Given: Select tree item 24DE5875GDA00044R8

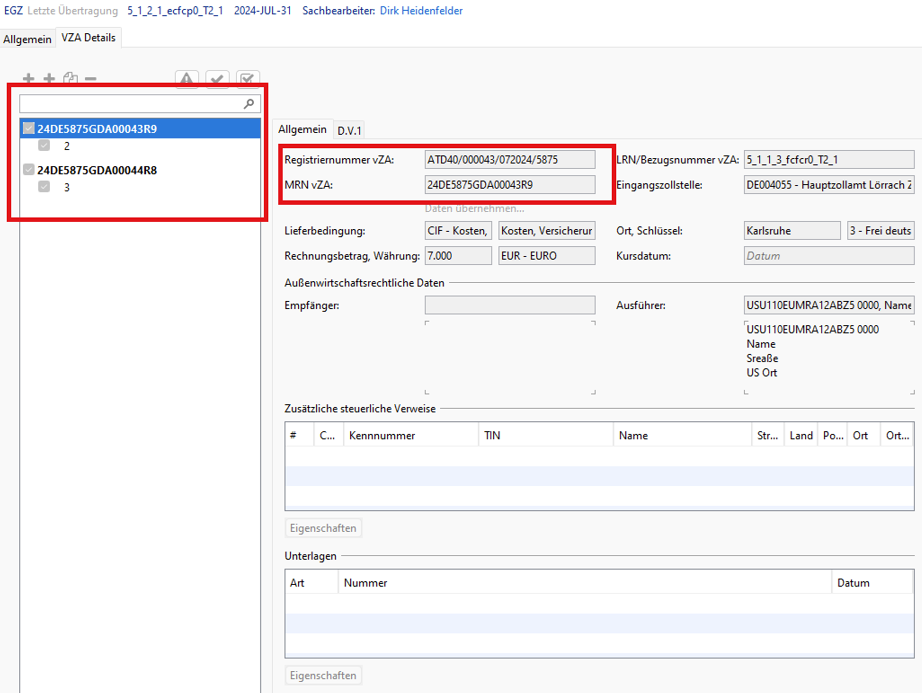Looking at the screenshot, I should point(97,170).
